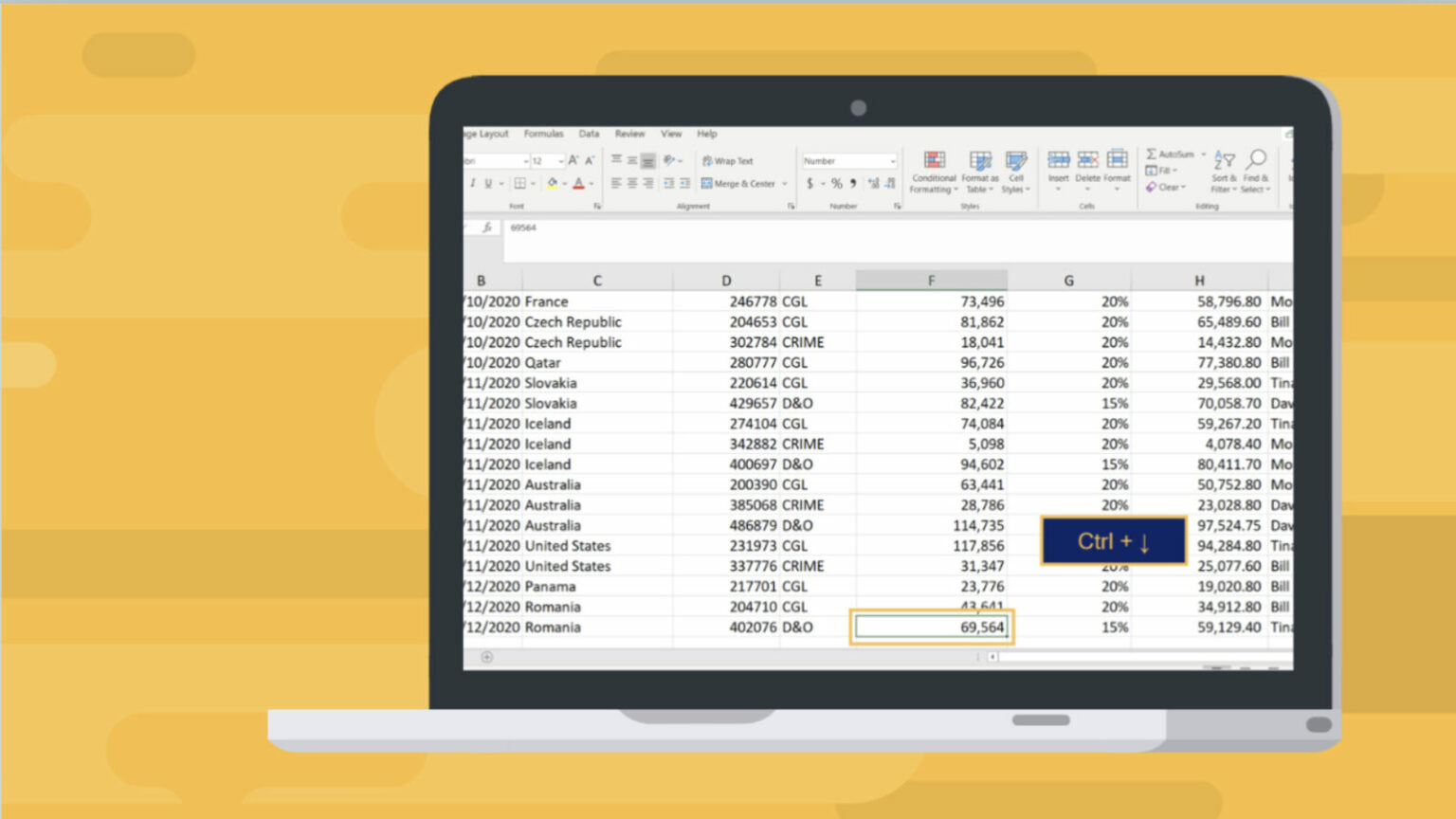This screenshot has height=819, width=1456.
Task: Toggle center horizontal alignment
Action: 632,184
